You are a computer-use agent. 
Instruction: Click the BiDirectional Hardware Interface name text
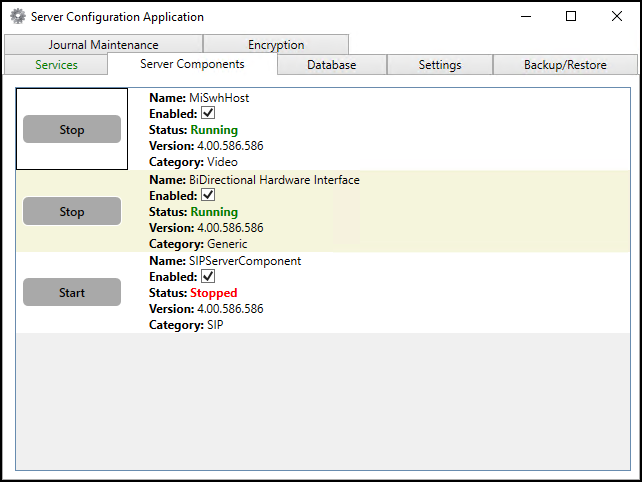[274, 180]
